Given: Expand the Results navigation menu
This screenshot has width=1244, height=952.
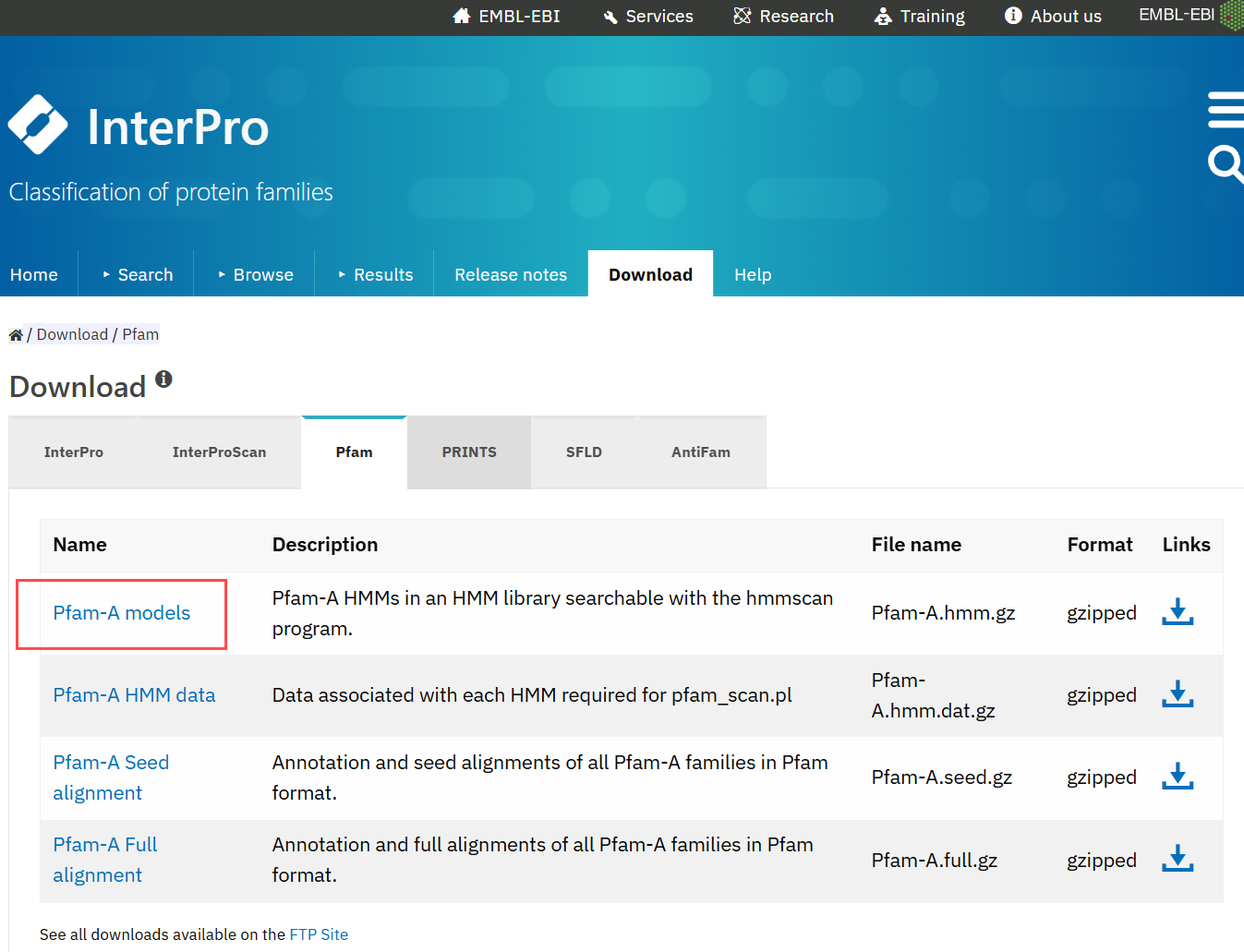Looking at the screenshot, I should [x=375, y=274].
